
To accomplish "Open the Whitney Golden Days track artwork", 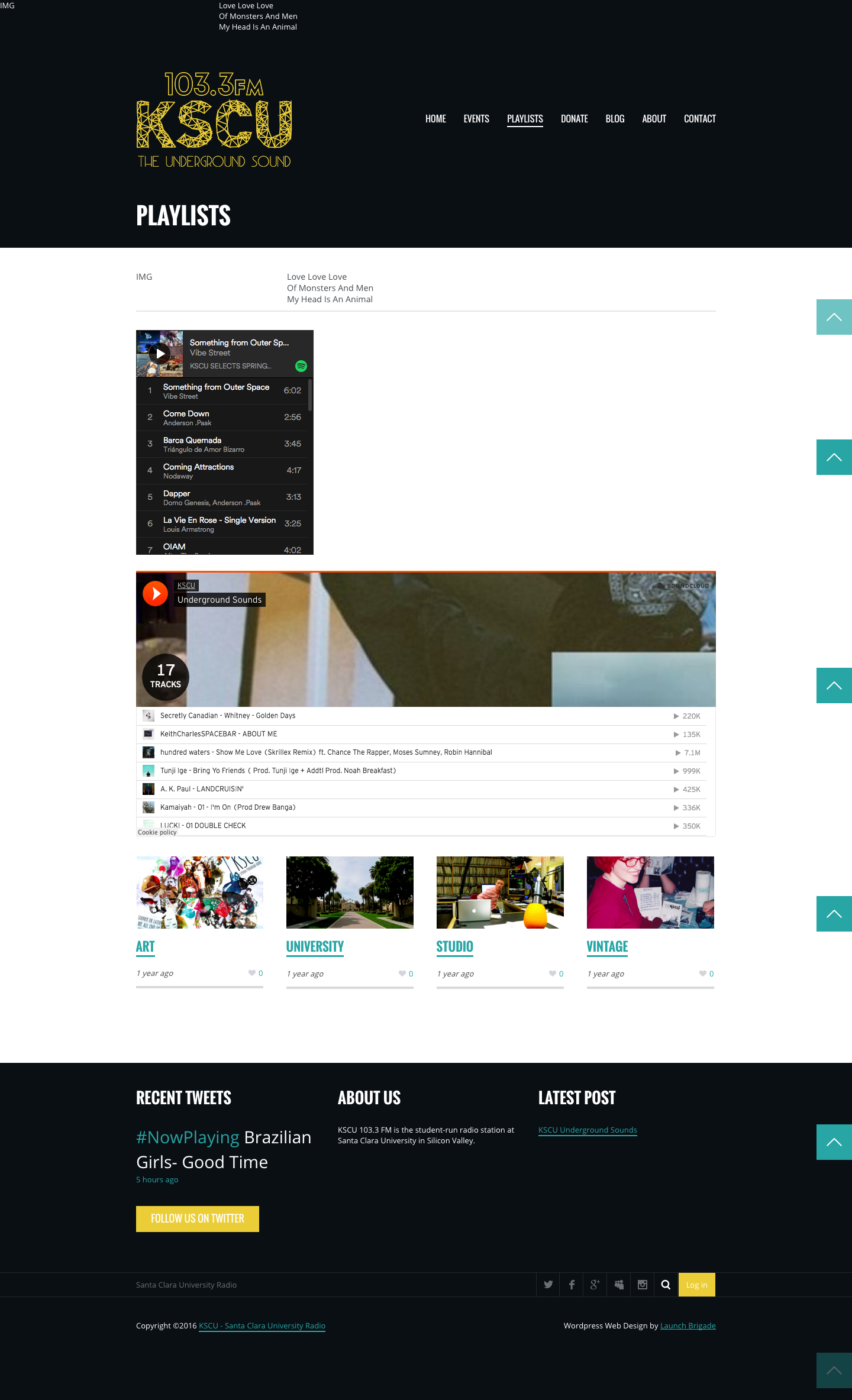I will pos(149,716).
